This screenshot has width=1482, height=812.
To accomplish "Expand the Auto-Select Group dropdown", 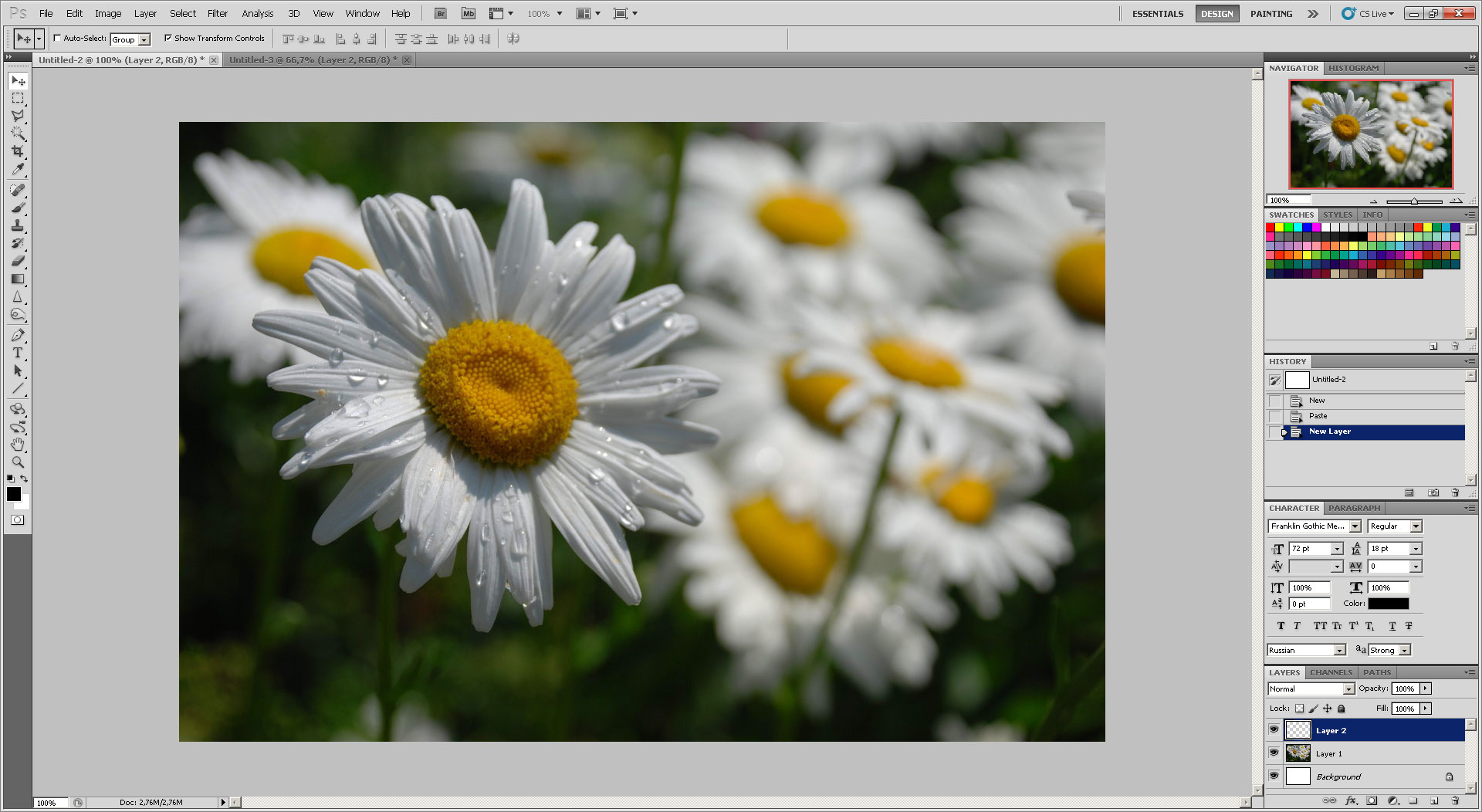I will pyautogui.click(x=144, y=39).
